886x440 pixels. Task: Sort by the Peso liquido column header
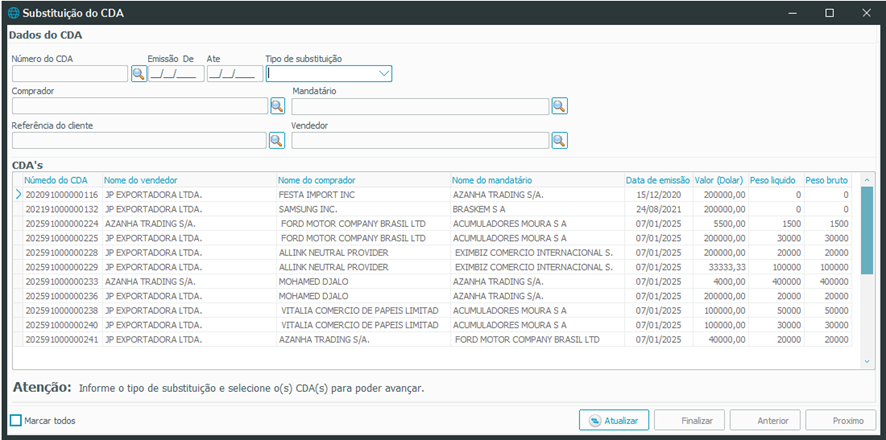click(776, 180)
